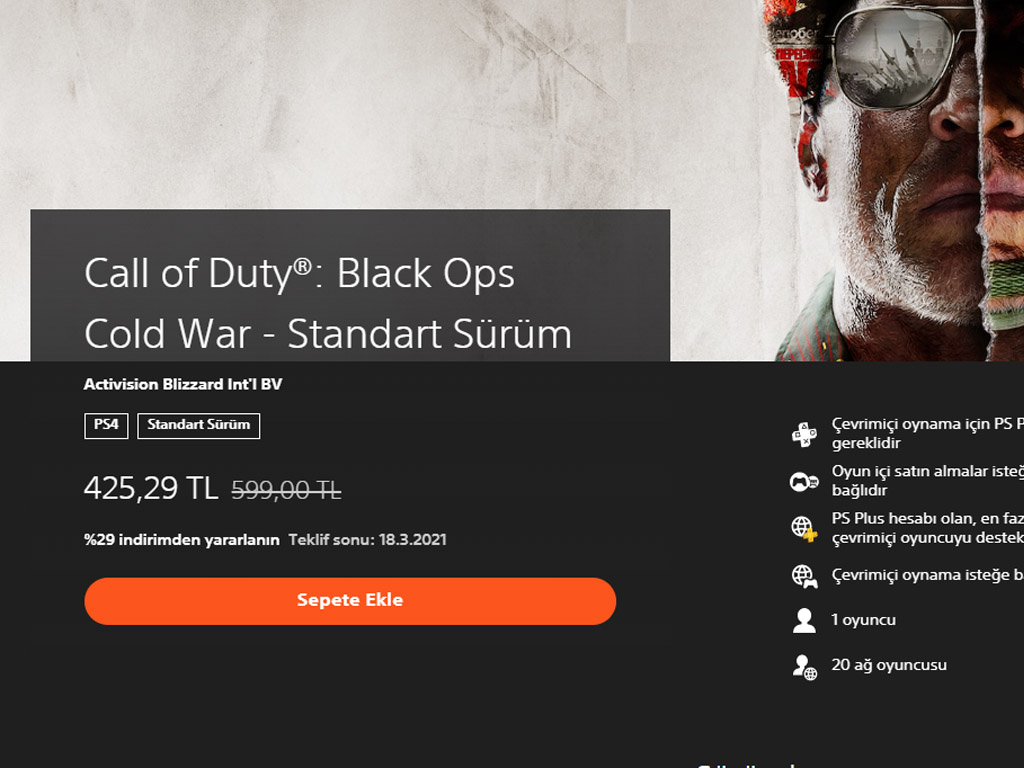Click the online play globe controller icon
Image resolution: width=1024 pixels, height=768 pixels.
(x=804, y=576)
